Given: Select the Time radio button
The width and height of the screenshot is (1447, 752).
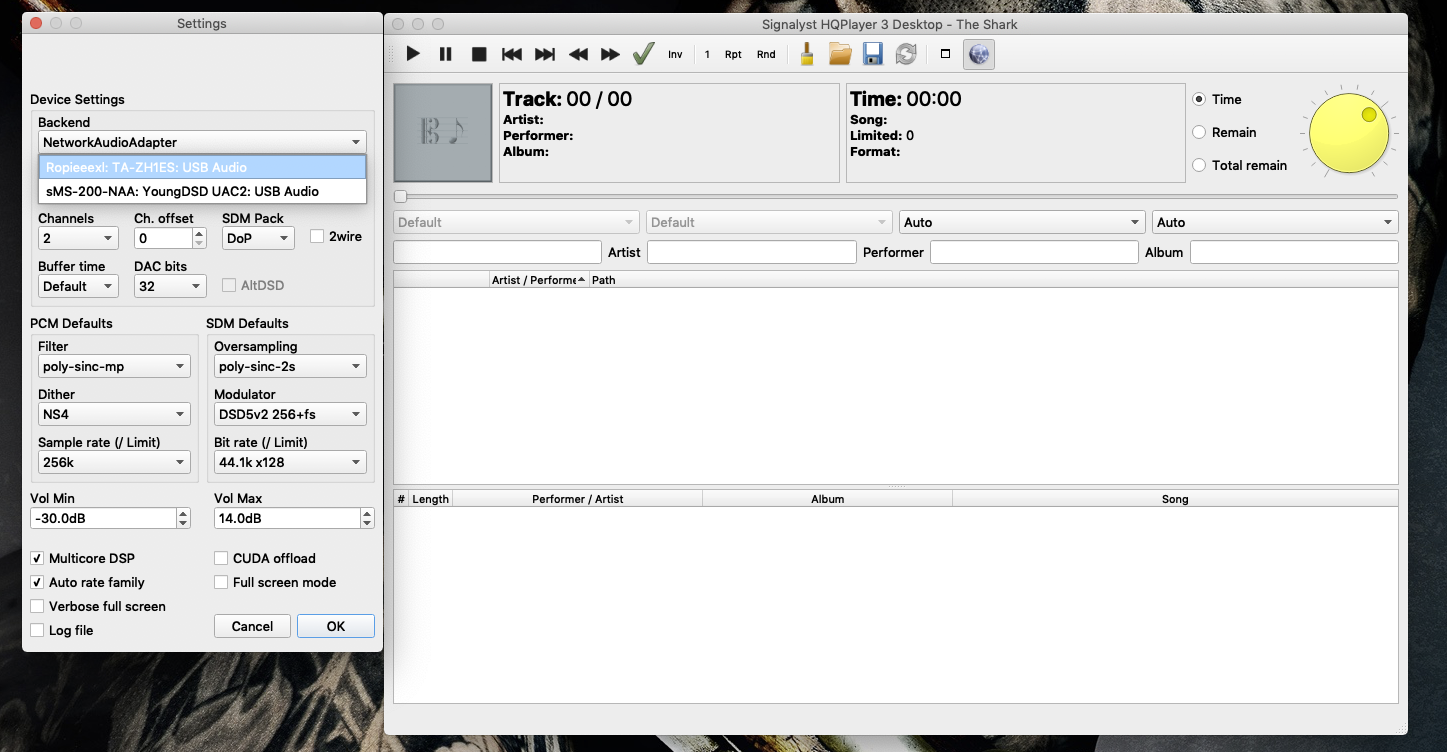Looking at the screenshot, I should (1199, 99).
